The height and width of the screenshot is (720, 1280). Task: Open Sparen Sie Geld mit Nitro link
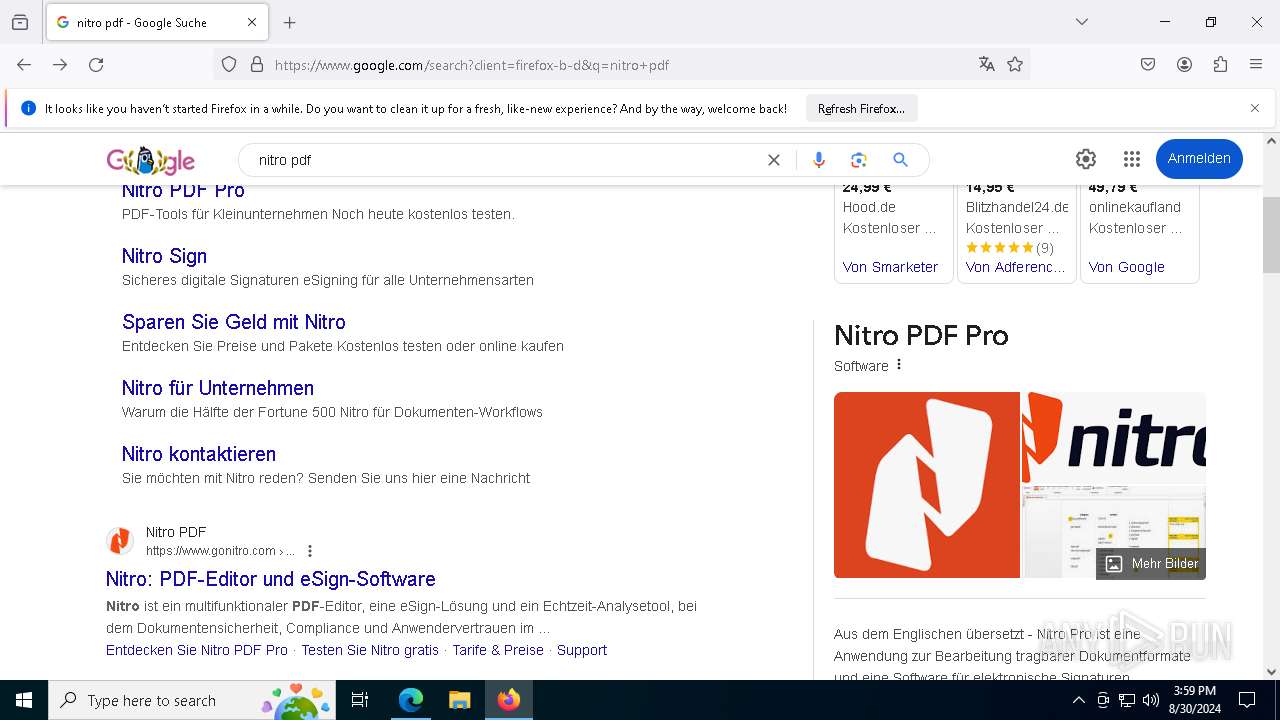coord(234,322)
